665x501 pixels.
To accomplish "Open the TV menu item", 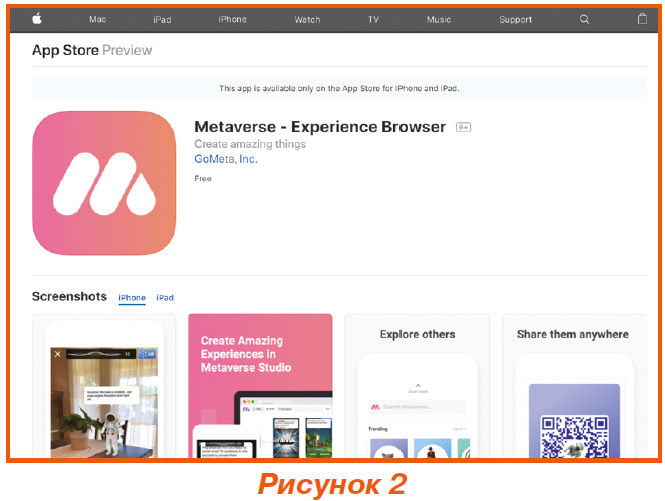I will click(373, 20).
